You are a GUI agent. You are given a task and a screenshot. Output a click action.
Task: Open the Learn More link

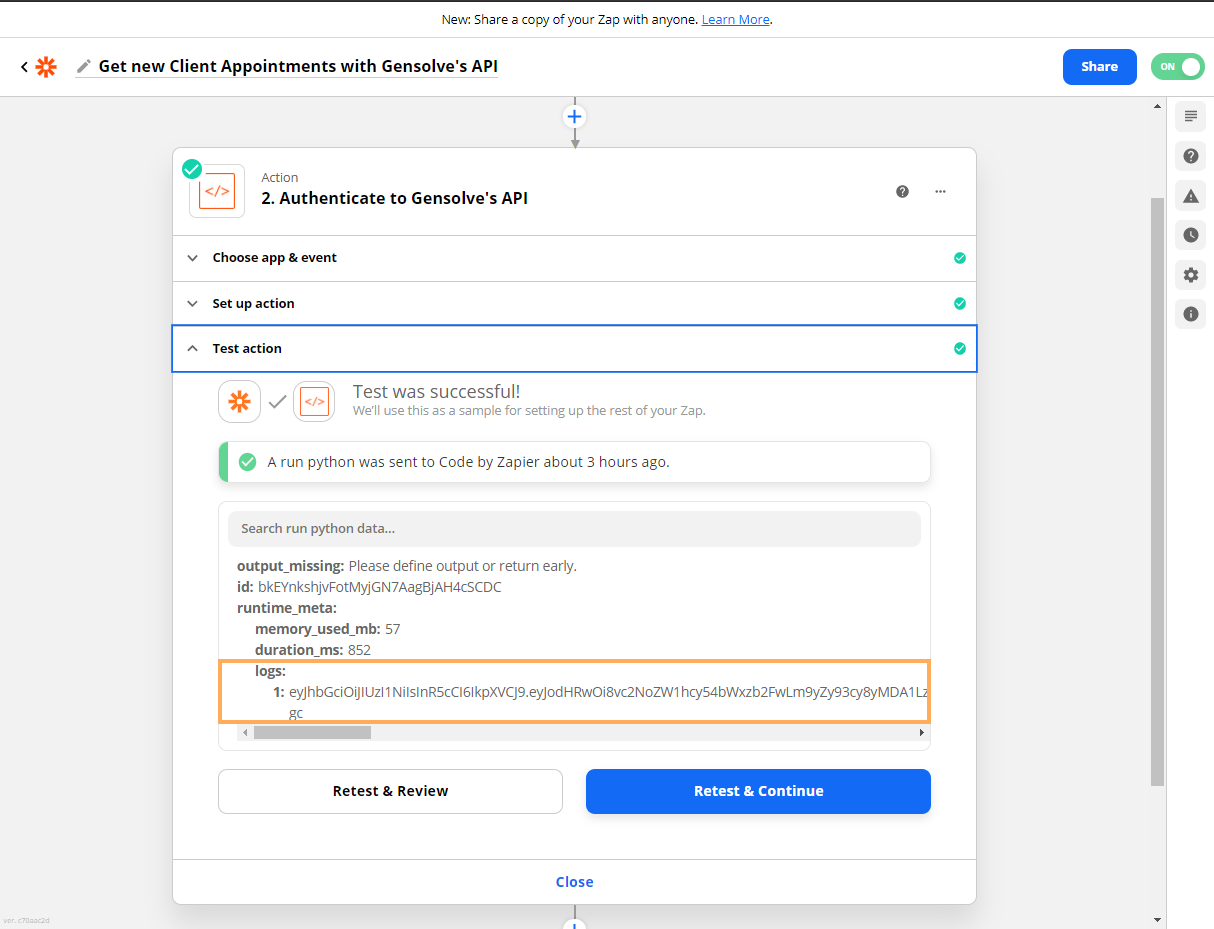click(x=735, y=20)
